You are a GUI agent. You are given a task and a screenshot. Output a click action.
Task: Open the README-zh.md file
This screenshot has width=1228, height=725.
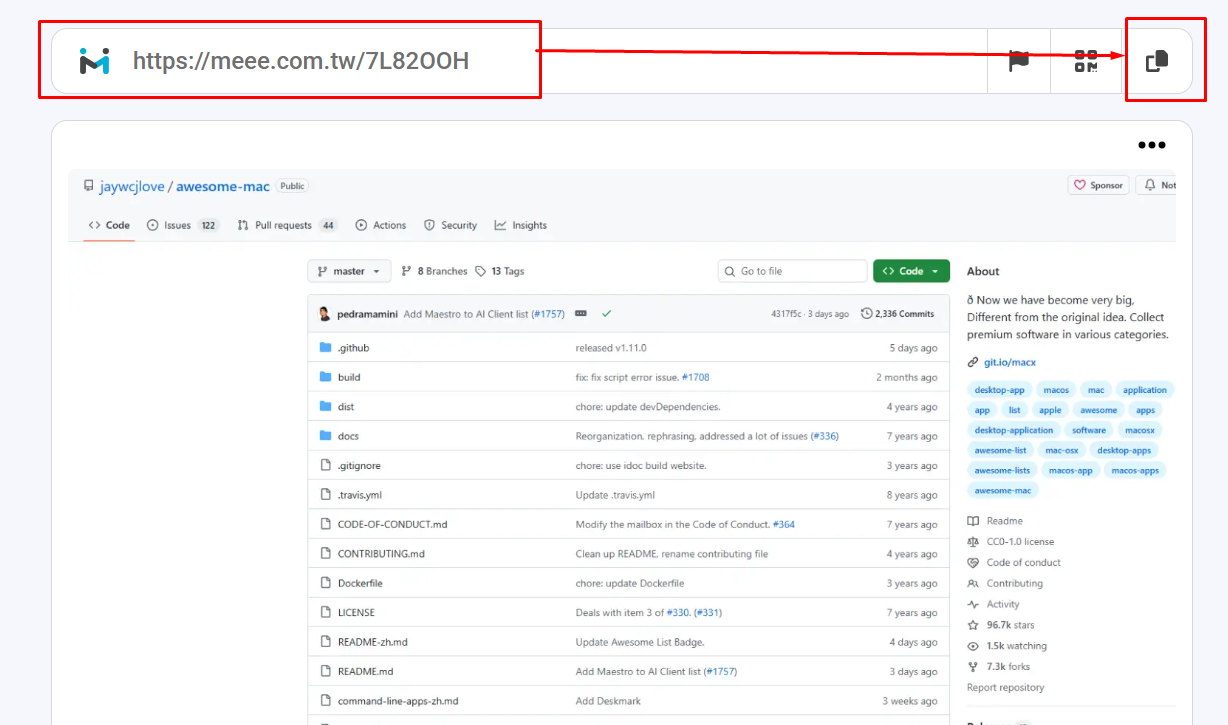[373, 642]
